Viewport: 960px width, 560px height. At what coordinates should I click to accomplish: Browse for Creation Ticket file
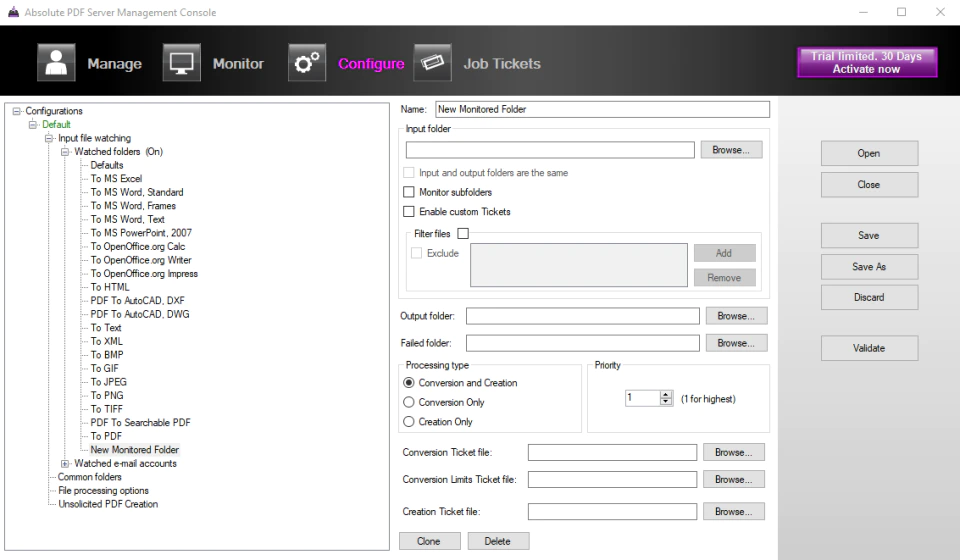733,512
